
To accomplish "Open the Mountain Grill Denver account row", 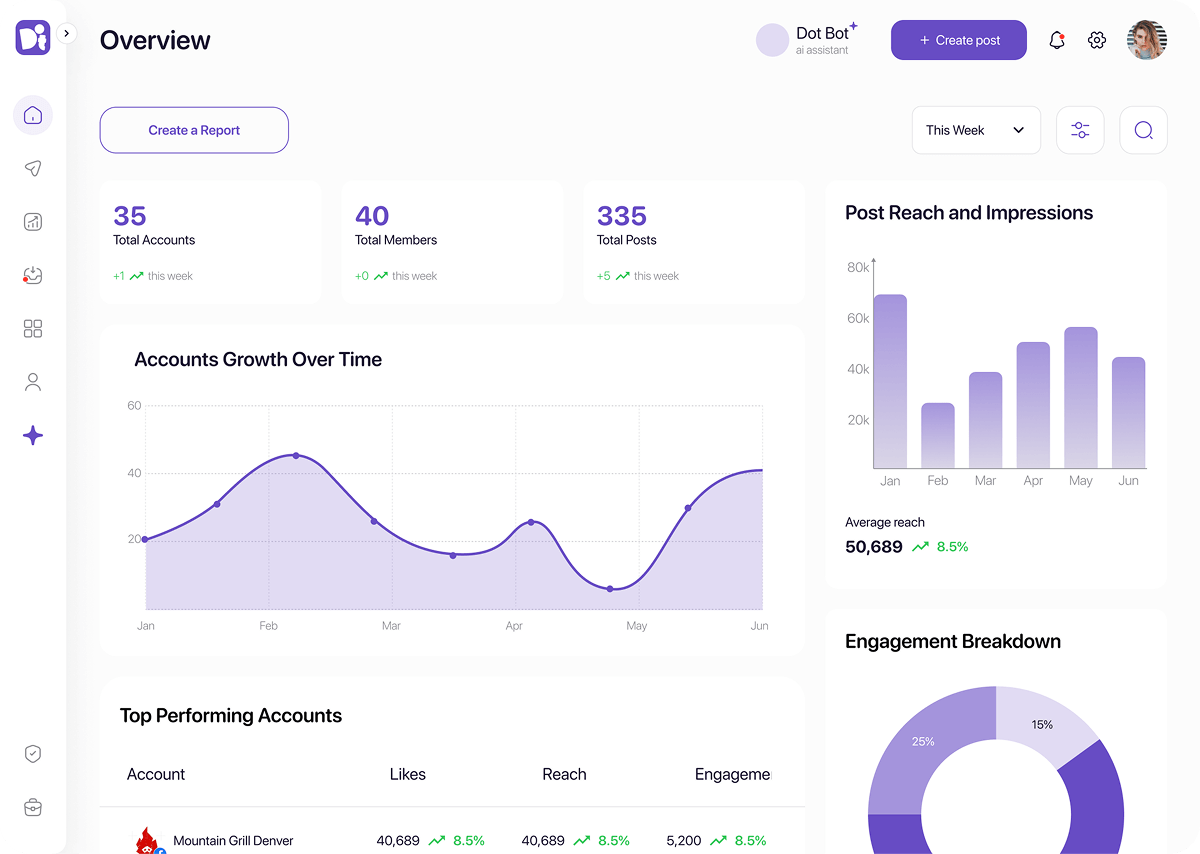I will point(452,840).
